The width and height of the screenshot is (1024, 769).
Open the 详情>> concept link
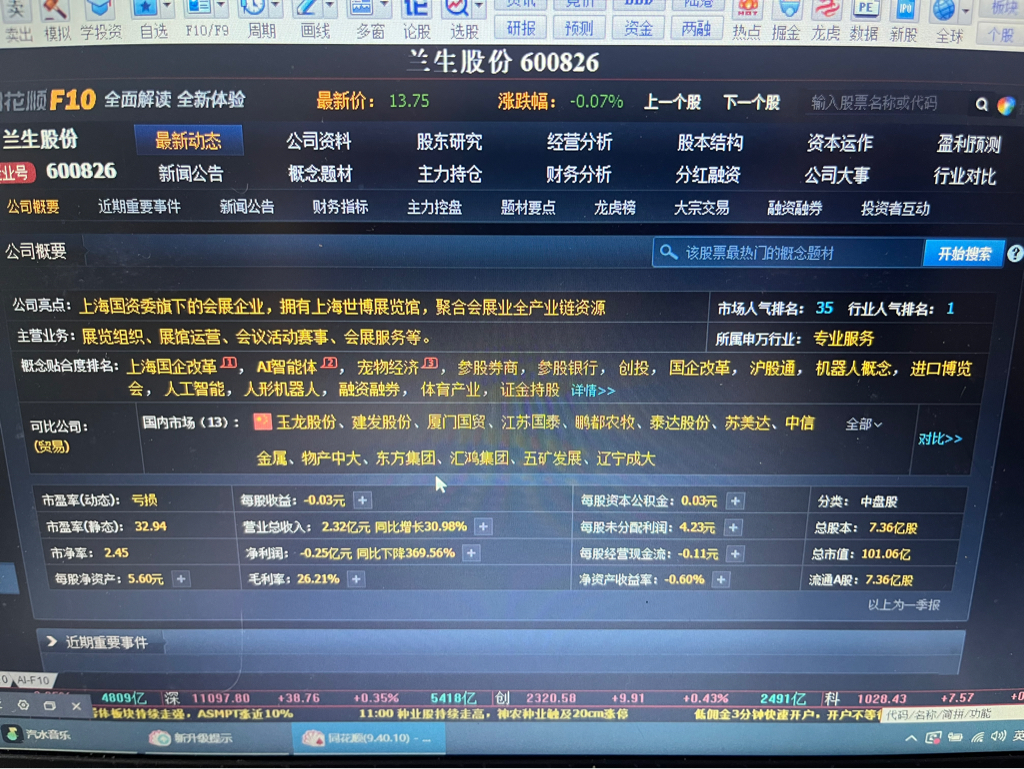[x=592, y=390]
